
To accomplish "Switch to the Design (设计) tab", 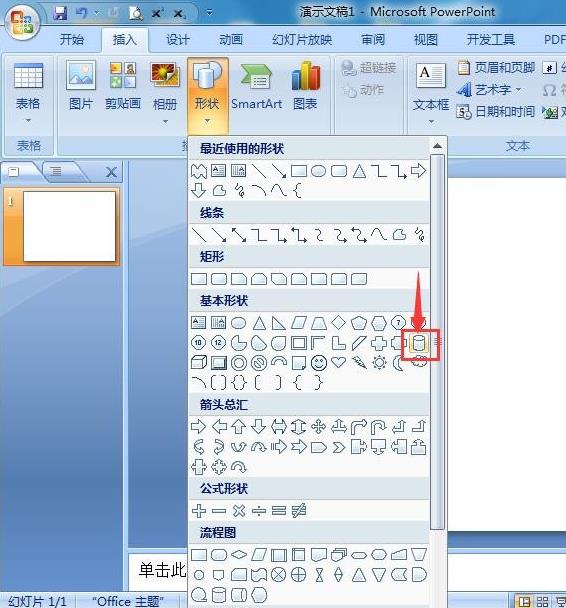I will click(x=178, y=40).
